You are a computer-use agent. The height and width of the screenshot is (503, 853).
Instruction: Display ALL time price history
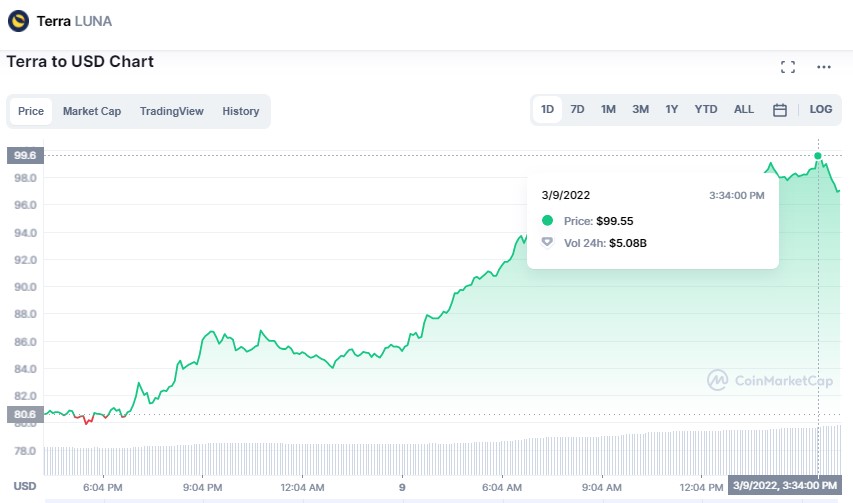click(x=744, y=110)
